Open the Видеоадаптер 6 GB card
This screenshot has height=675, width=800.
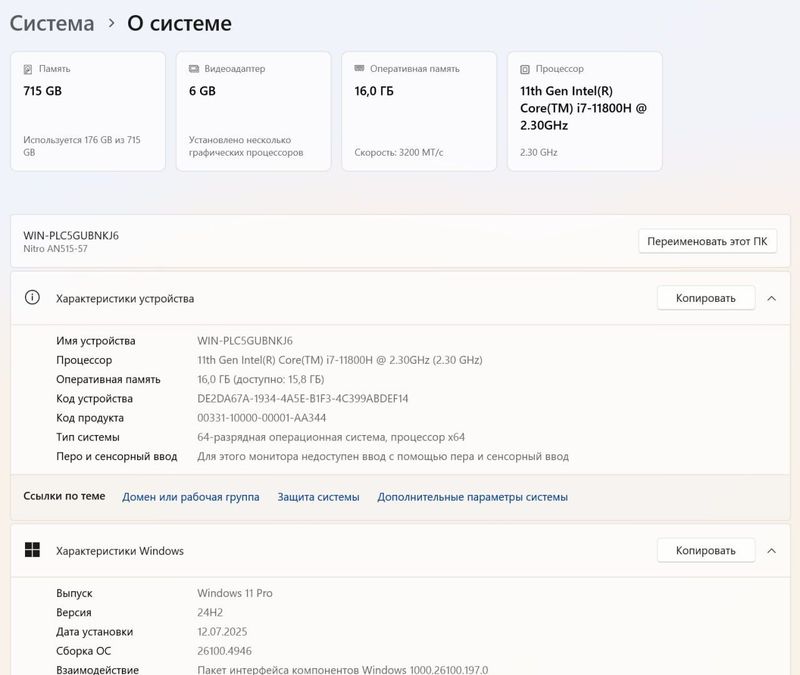point(254,111)
